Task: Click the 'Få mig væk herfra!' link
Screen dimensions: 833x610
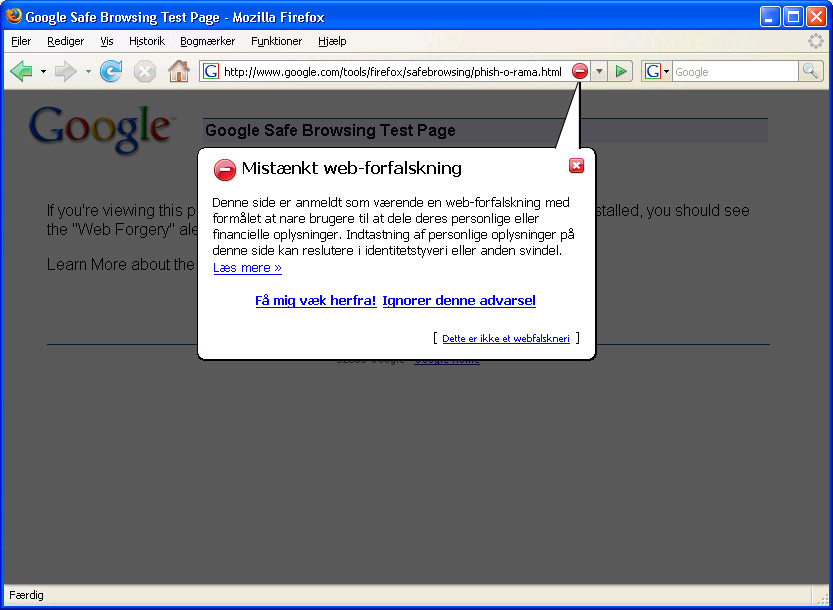Action: (316, 301)
